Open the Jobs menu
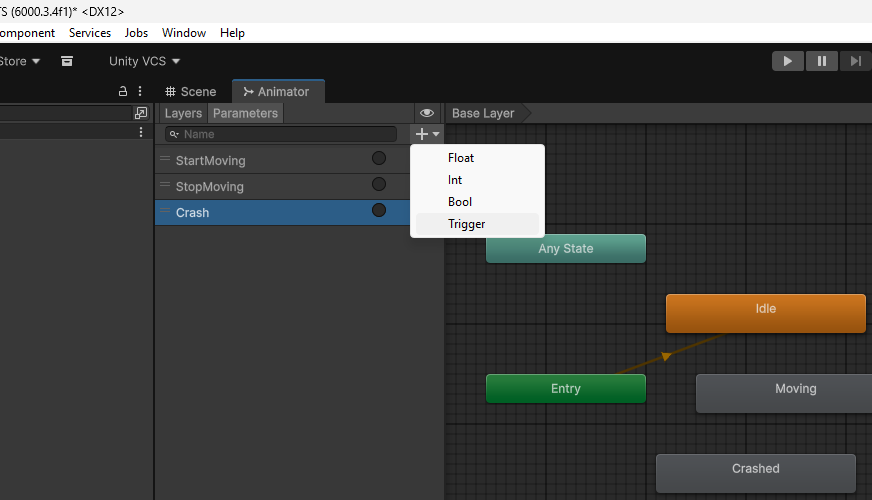The height and width of the screenshot is (500, 872). pos(136,33)
